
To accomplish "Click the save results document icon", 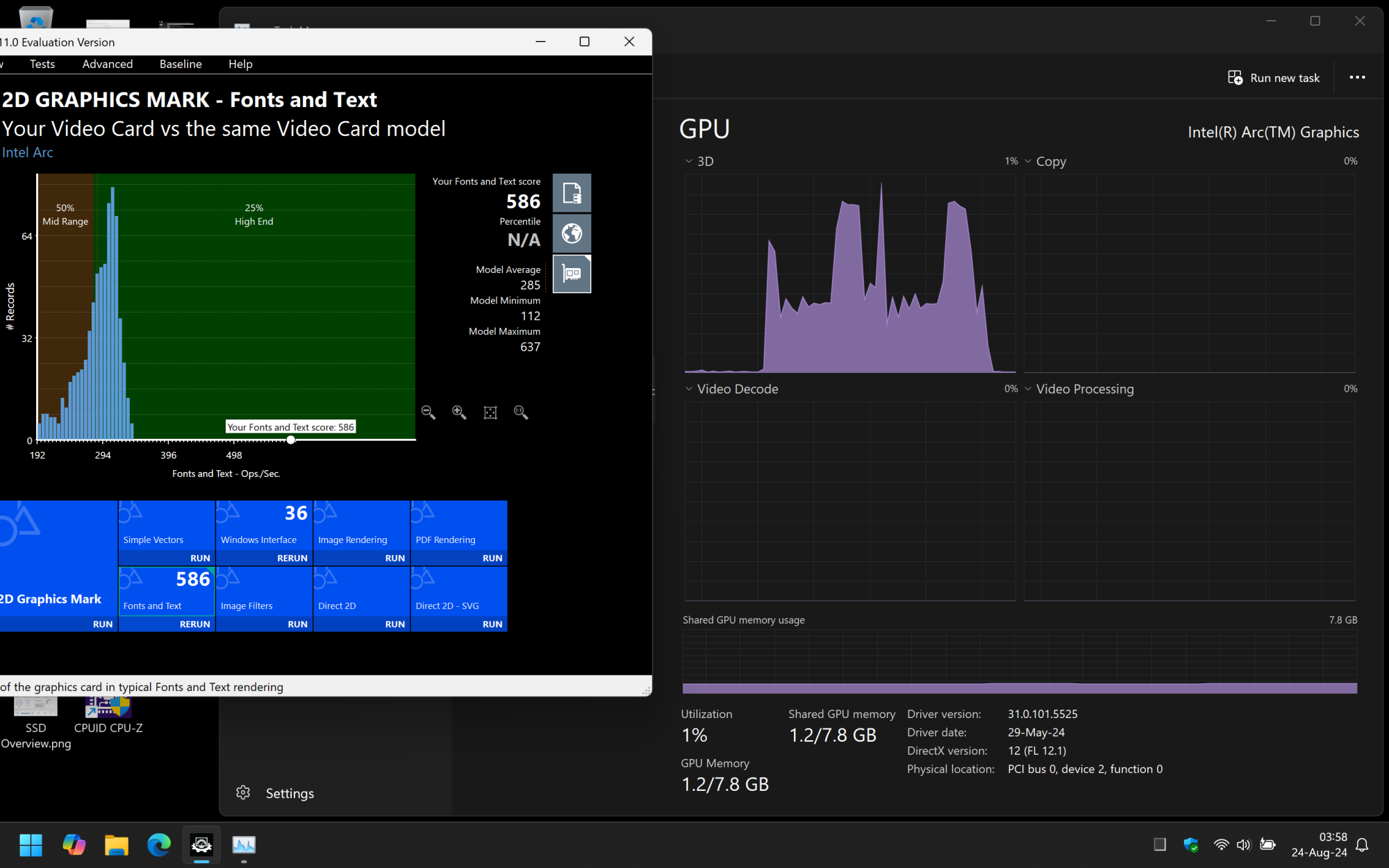I will pyautogui.click(x=572, y=193).
